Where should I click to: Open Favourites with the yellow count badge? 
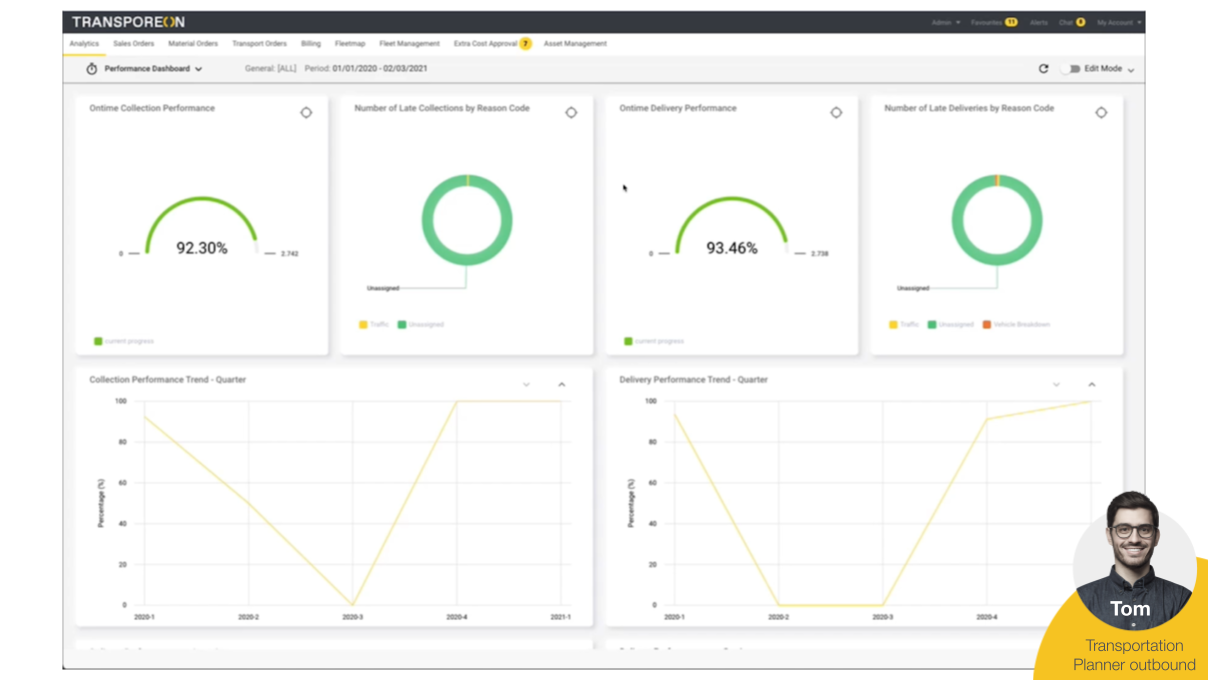(x=993, y=22)
